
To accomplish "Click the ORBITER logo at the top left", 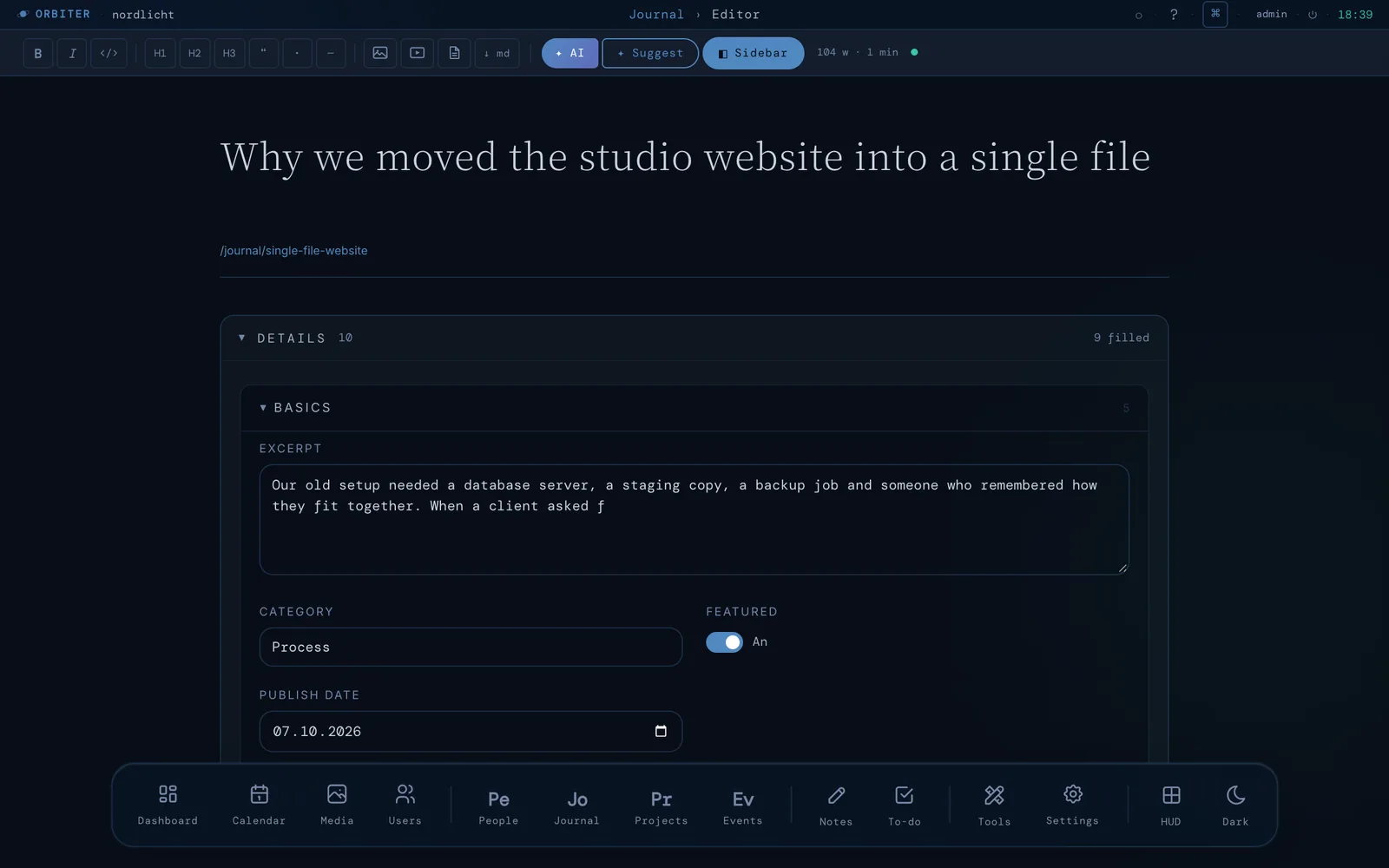I will click(54, 14).
